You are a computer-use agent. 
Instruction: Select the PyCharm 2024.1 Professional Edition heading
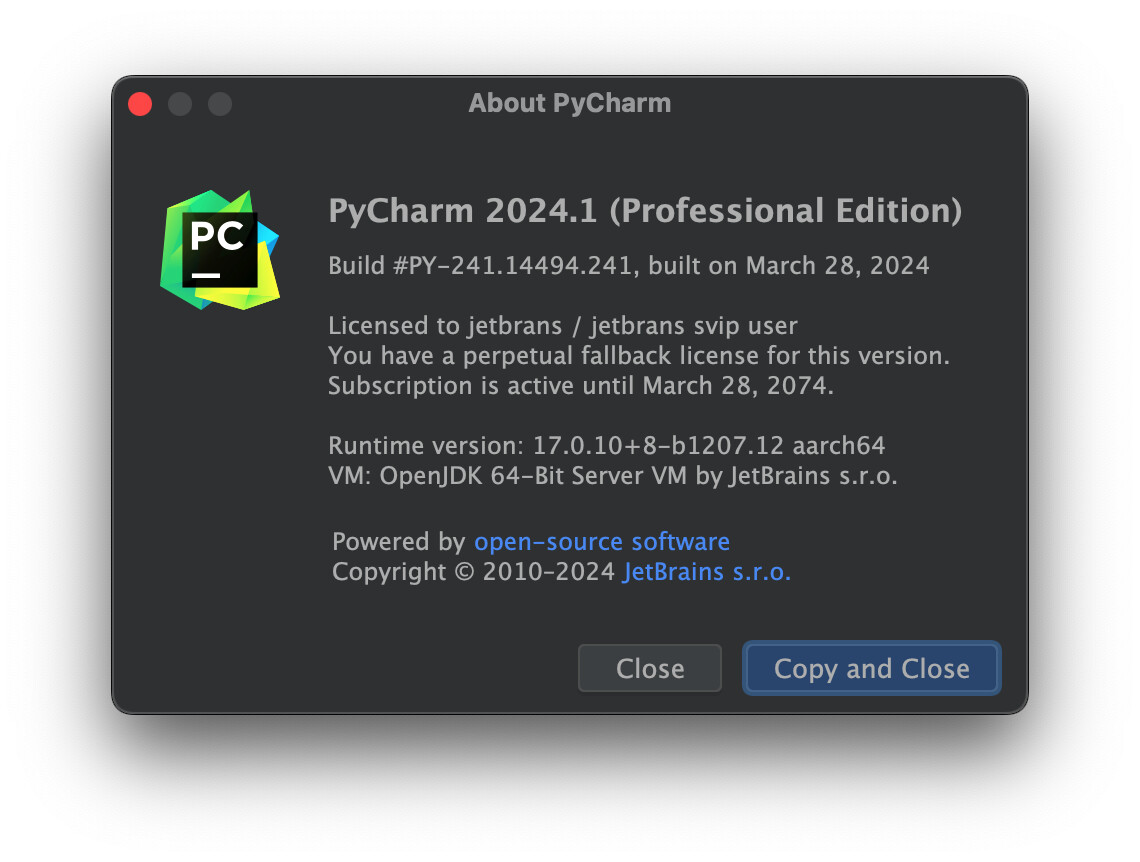pos(645,211)
